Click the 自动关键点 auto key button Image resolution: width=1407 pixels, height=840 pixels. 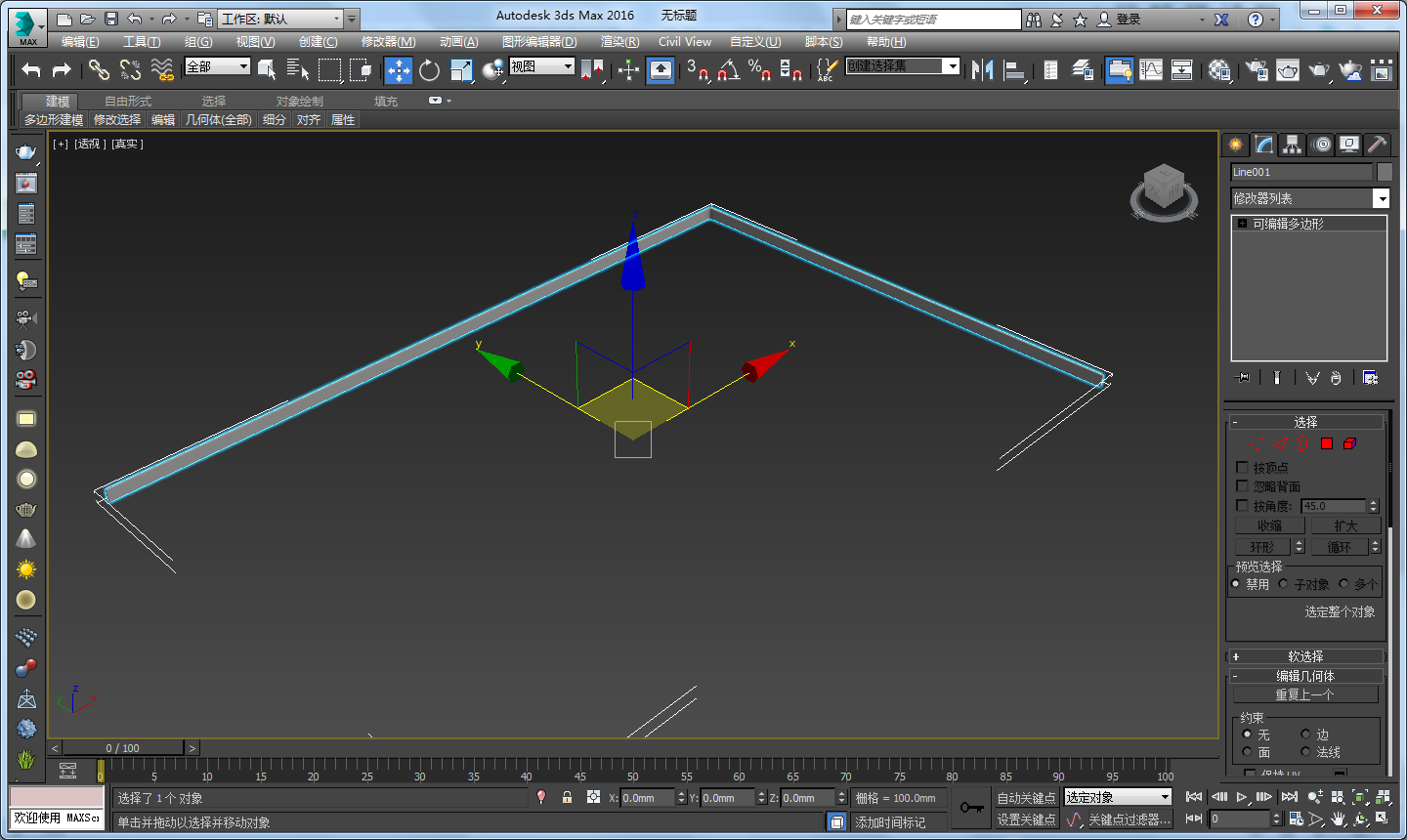point(1026,798)
